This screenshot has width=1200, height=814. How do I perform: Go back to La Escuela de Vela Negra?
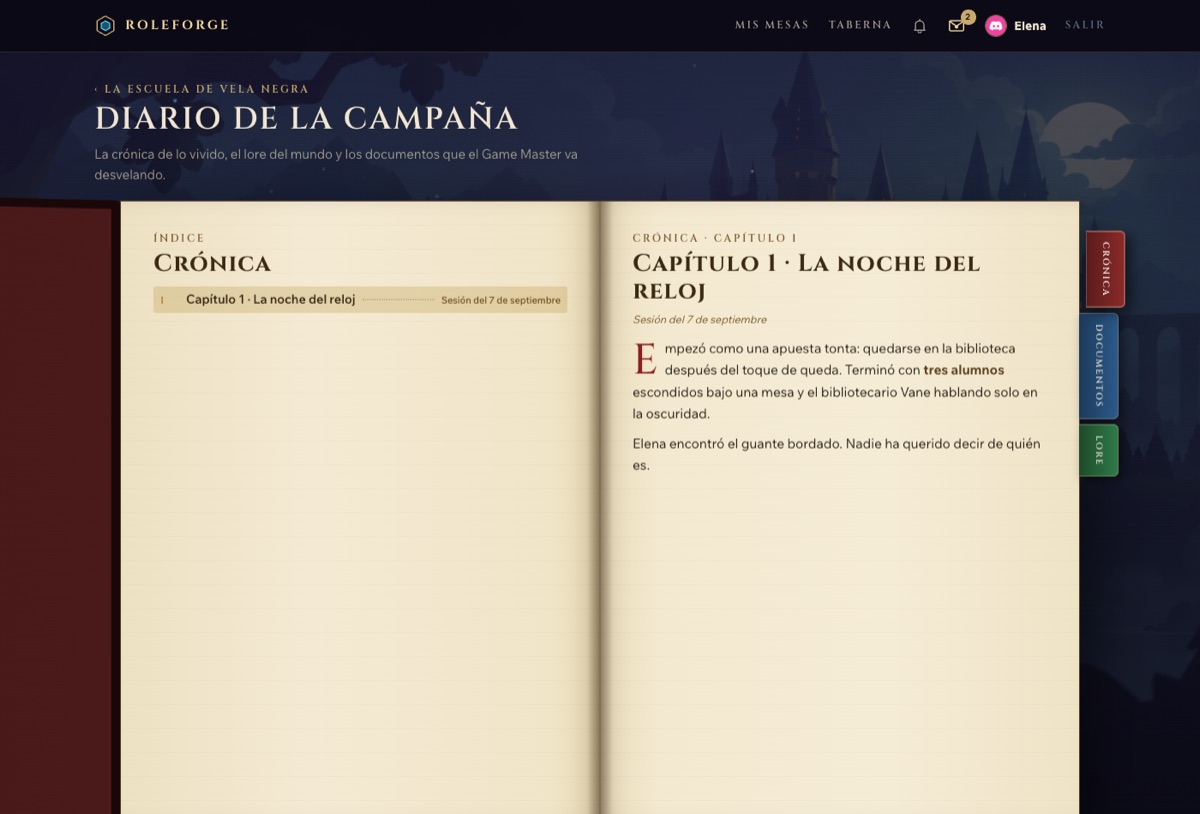tap(202, 89)
